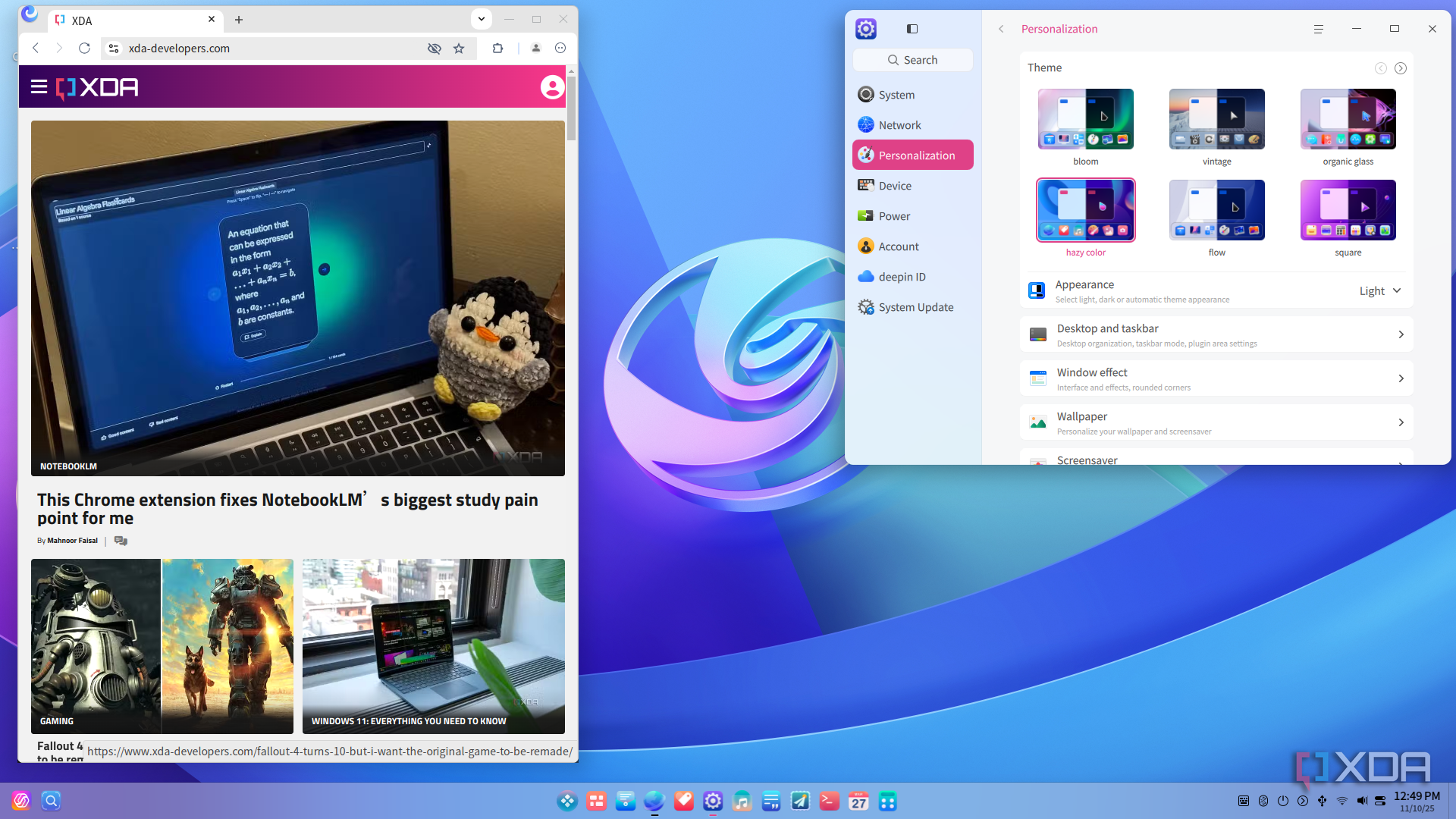This screenshot has width=1456, height=819.
Task: Open the calendar app in the dock
Action: coord(858,801)
